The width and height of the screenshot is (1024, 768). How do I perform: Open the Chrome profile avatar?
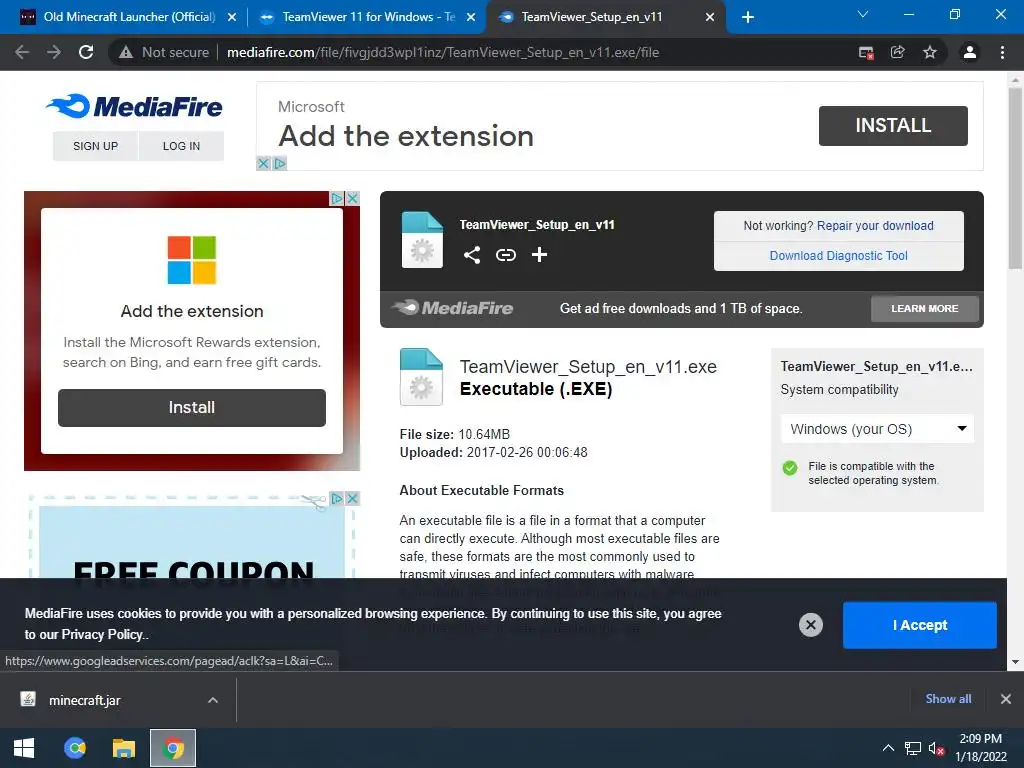(970, 52)
